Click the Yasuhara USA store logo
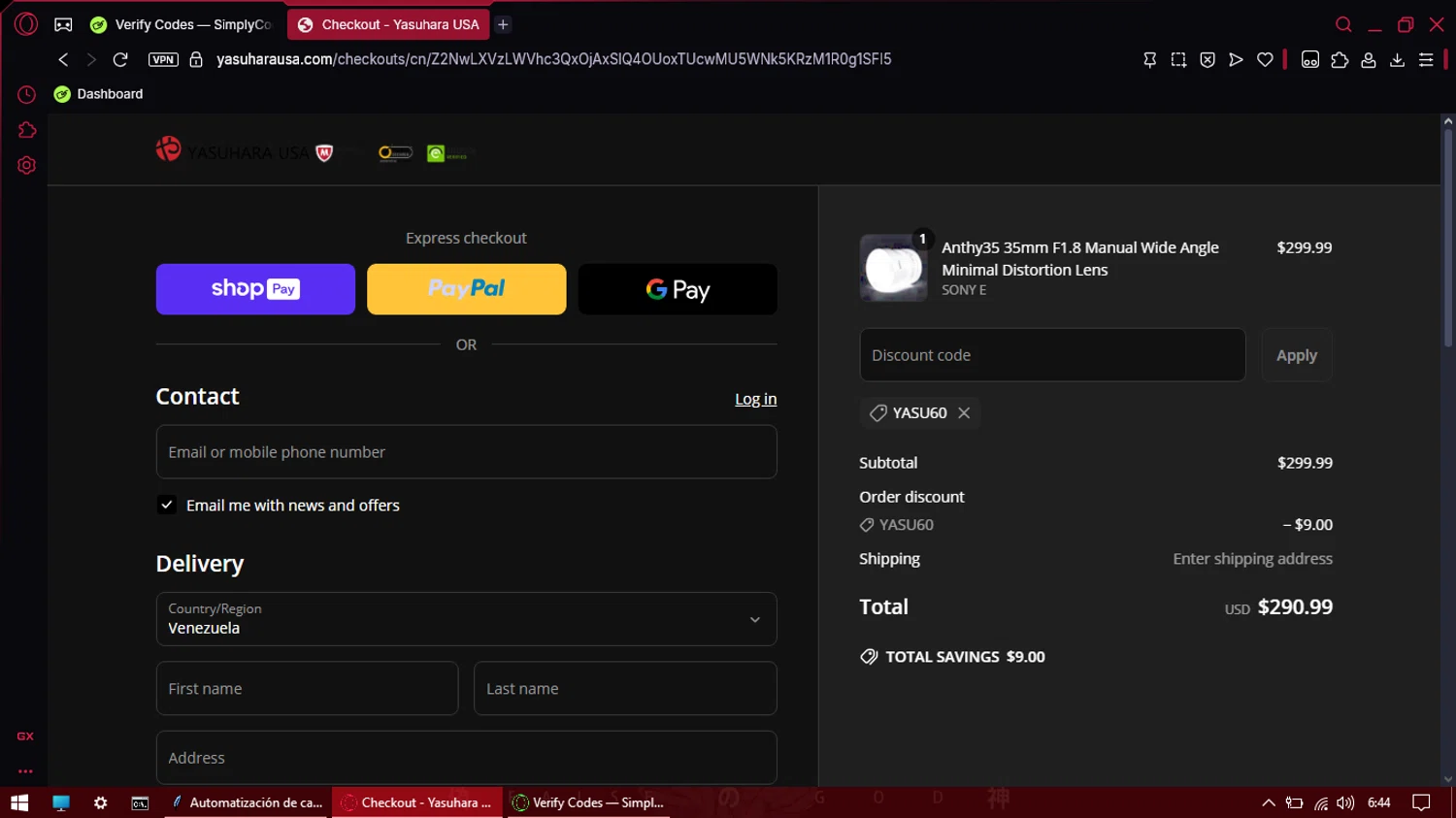 232,152
